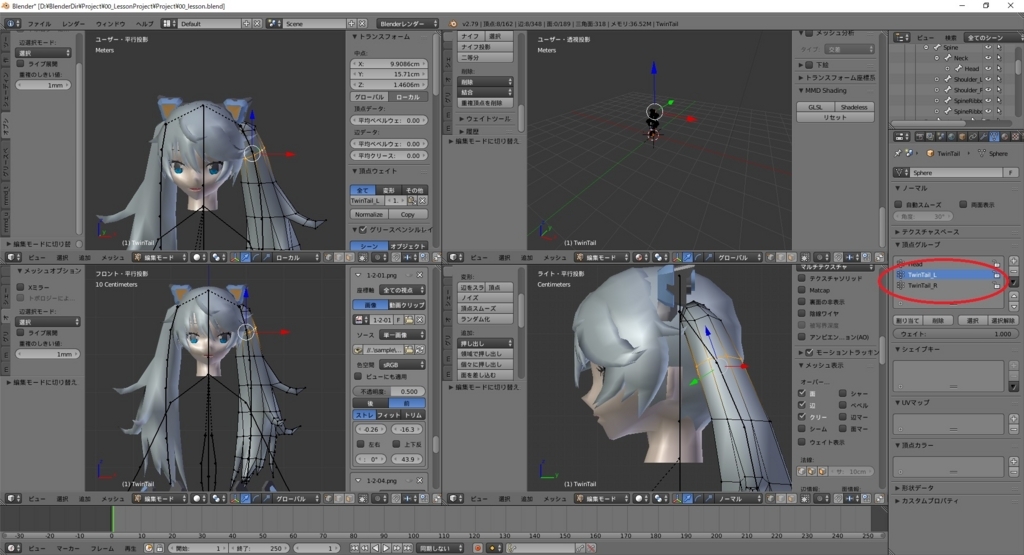Click the timeline frame 100 marker
Viewport: 1024px width, 555px height.
coord(414,535)
